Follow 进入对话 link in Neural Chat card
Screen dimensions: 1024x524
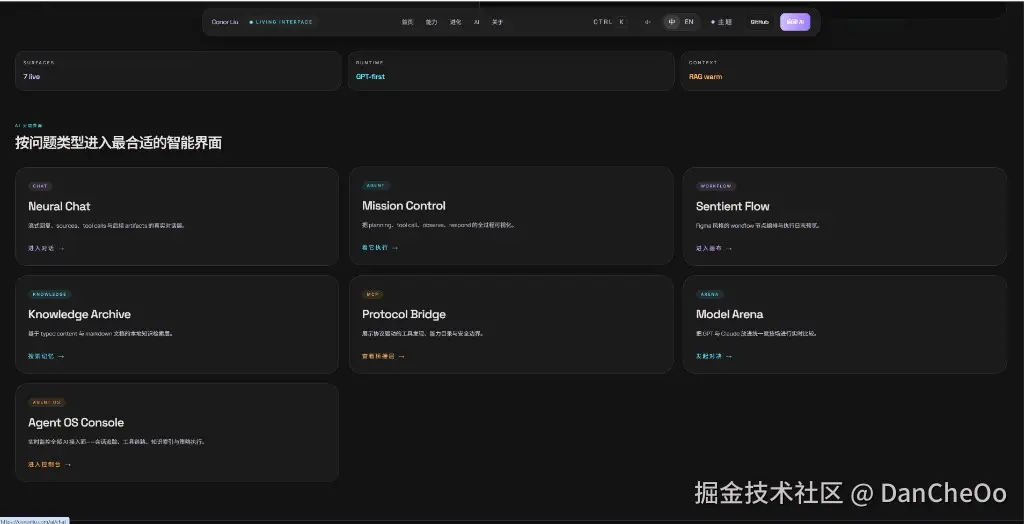point(46,248)
